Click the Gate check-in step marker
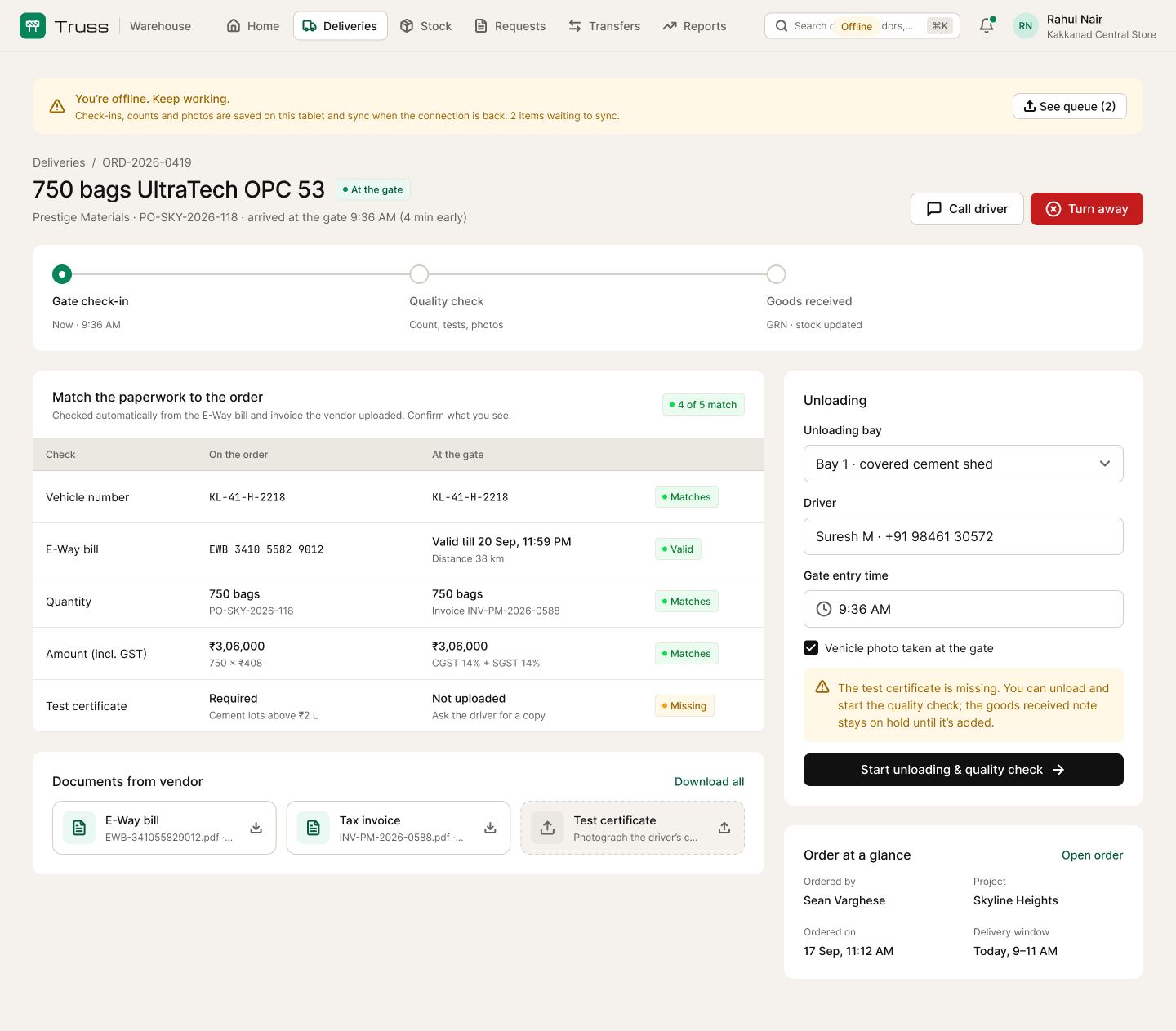 click(x=62, y=274)
